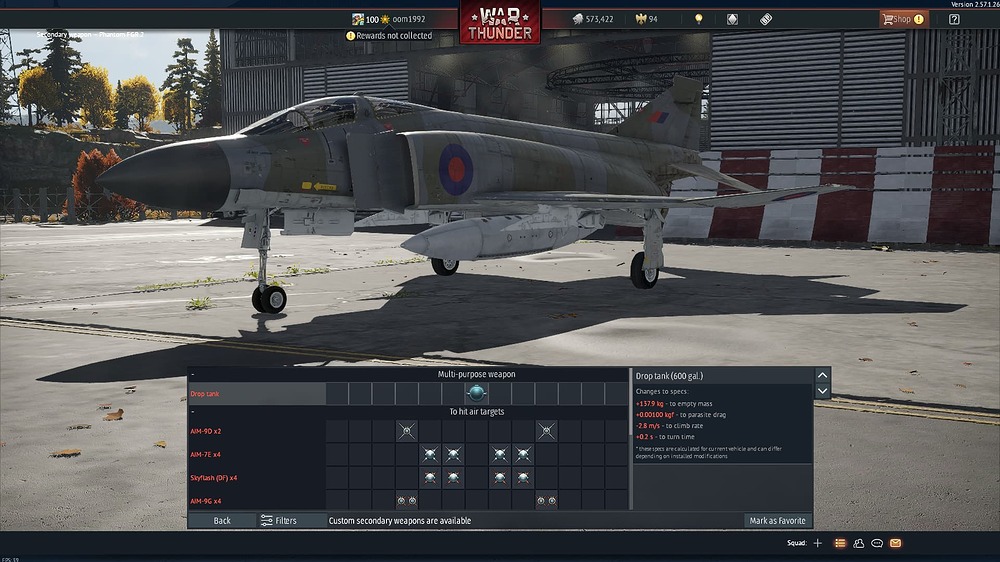Click the War Thunder logo menu
Image resolution: width=1000 pixels, height=562 pixels.
(x=499, y=23)
